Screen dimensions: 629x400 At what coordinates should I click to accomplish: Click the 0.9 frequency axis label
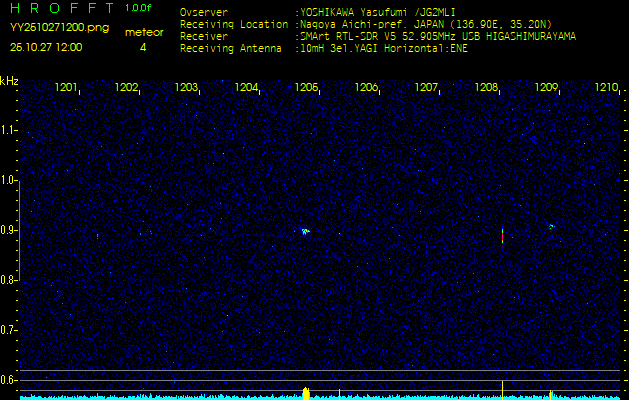[9, 230]
